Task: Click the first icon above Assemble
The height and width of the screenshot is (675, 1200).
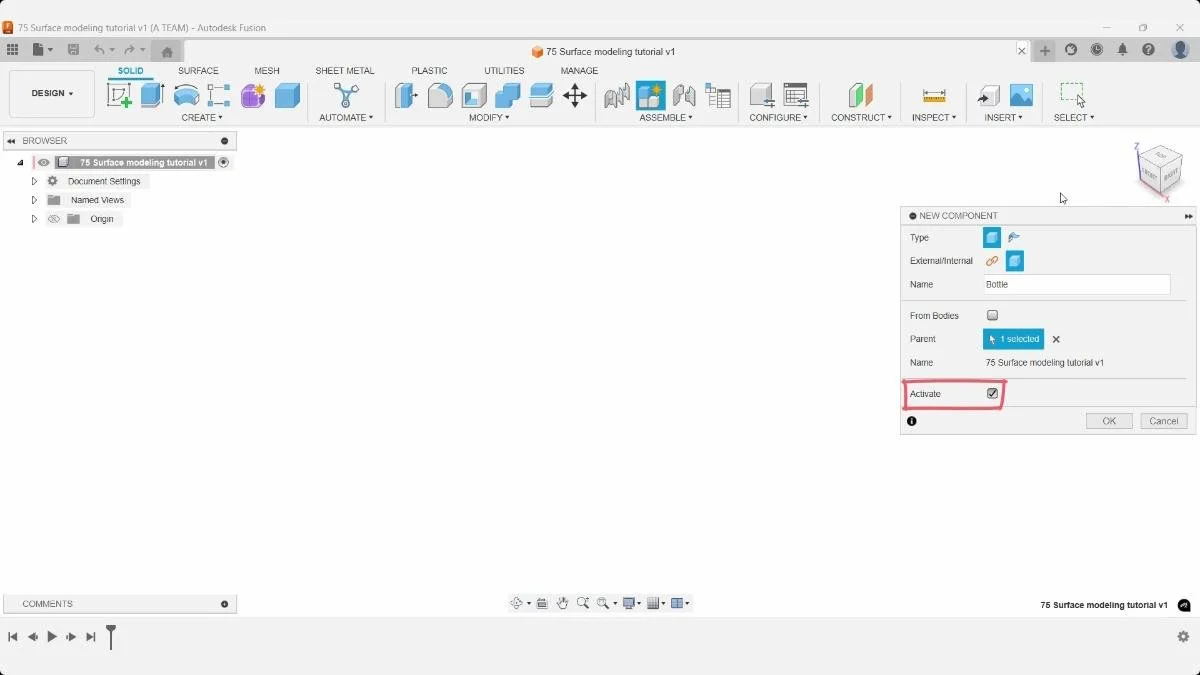Action: click(617, 96)
